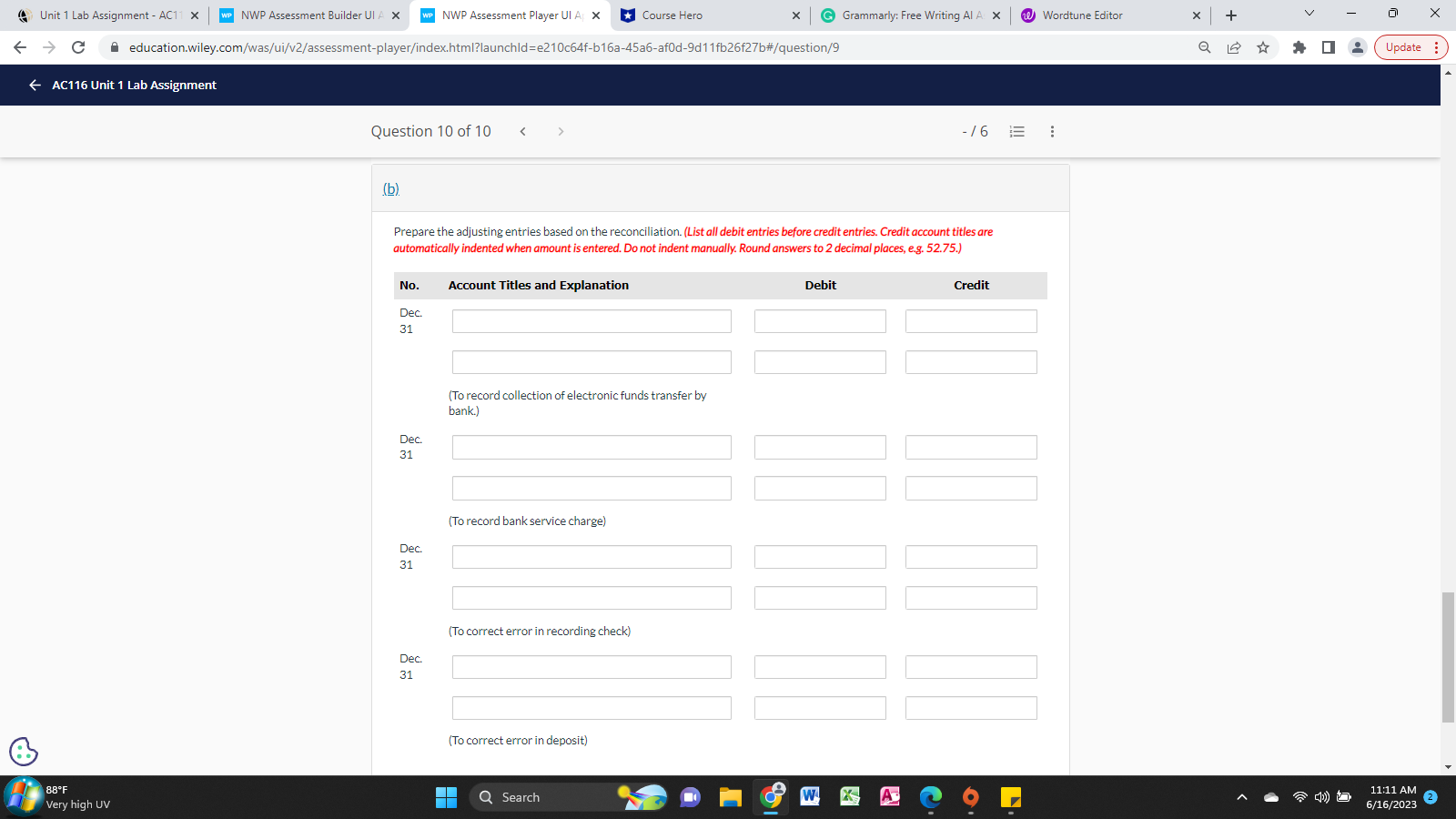Click the in-page search zoom icon
This screenshot has height=819, width=1456.
pos(1203,47)
